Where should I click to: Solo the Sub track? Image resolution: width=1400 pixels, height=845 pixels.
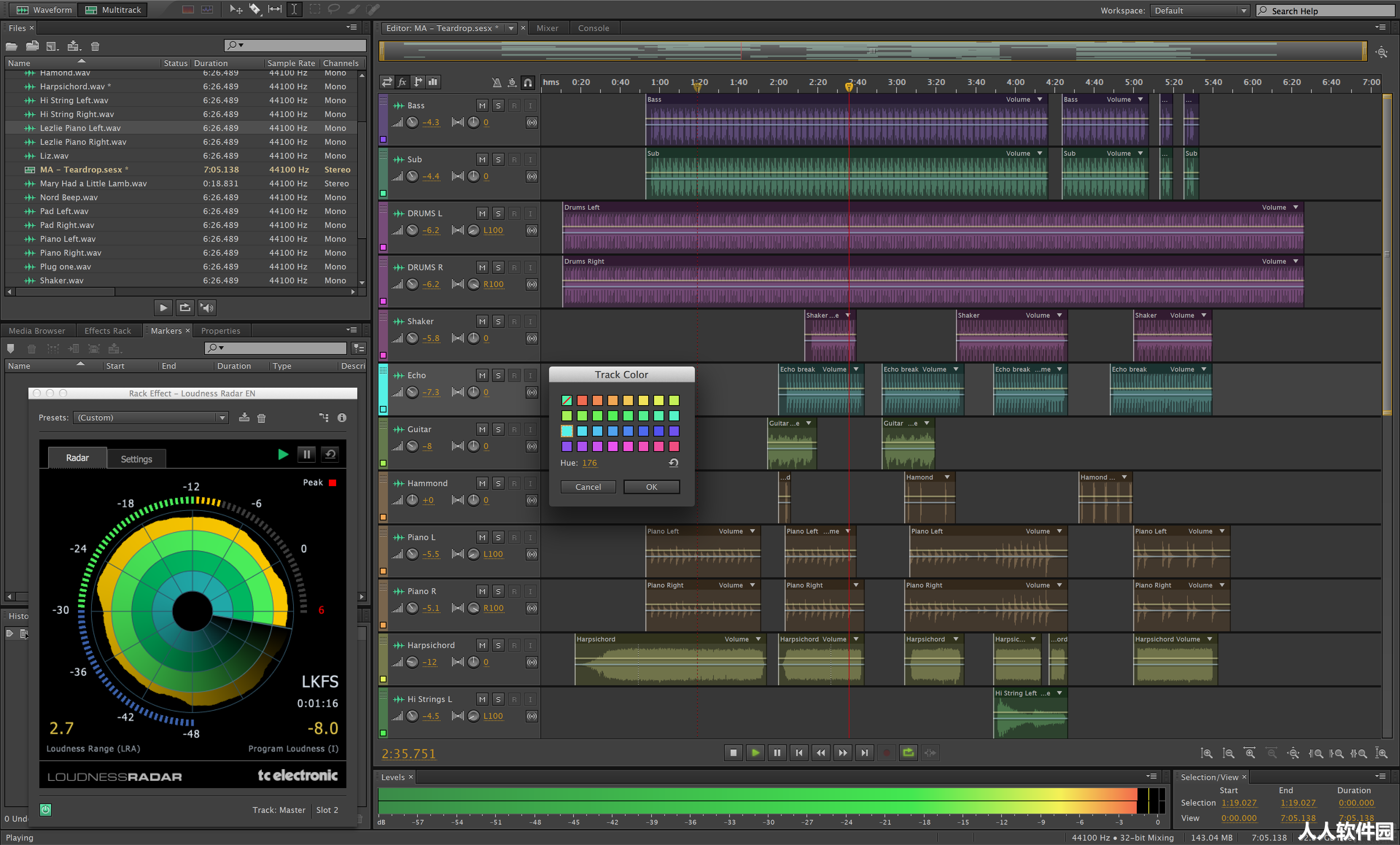(498, 160)
